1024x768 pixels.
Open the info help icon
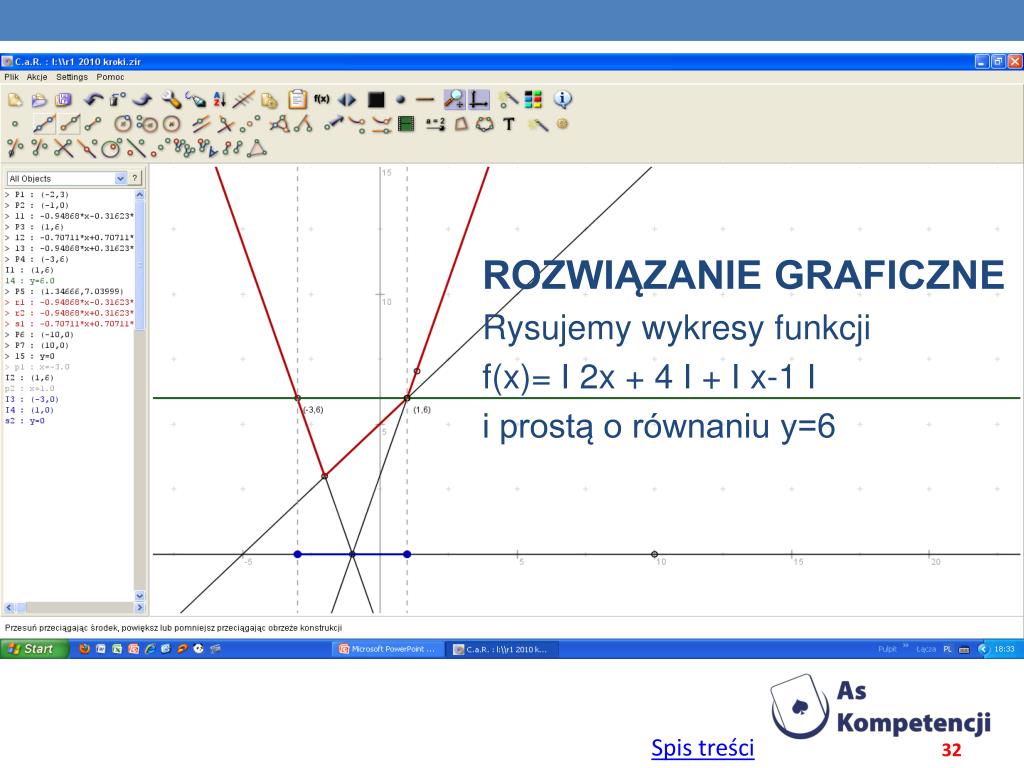point(563,99)
